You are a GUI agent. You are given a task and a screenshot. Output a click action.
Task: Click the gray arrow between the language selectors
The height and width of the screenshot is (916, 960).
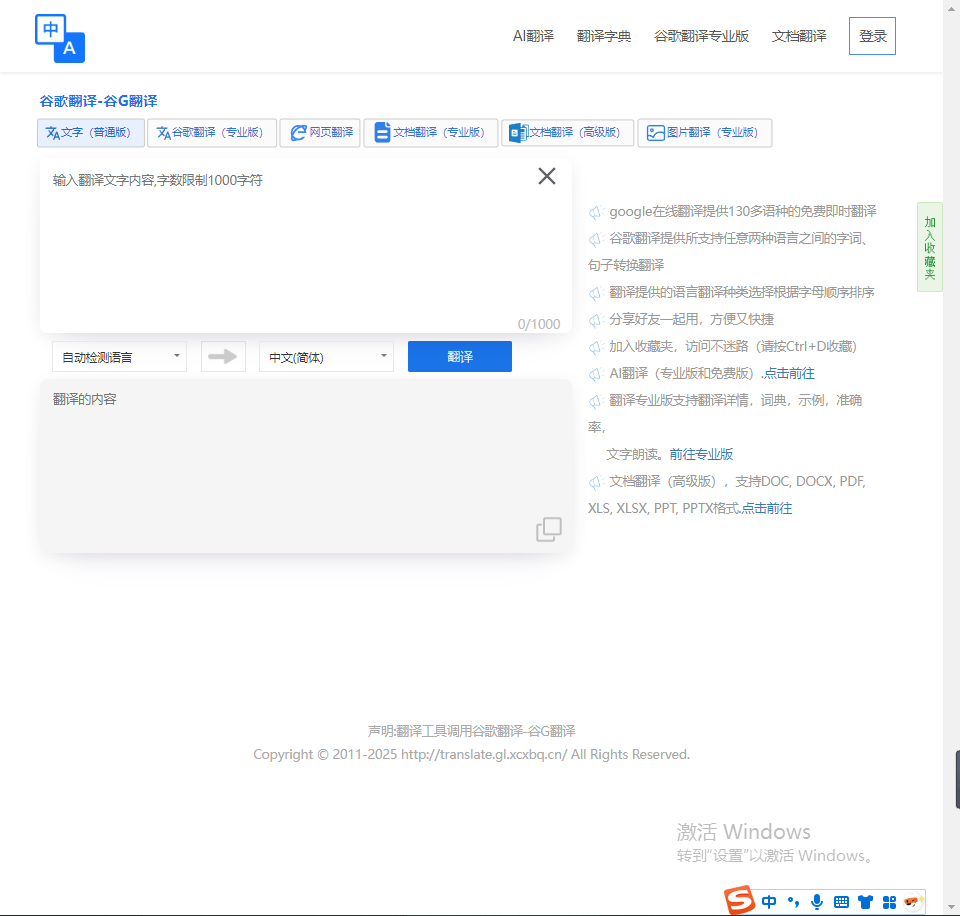[x=223, y=356]
